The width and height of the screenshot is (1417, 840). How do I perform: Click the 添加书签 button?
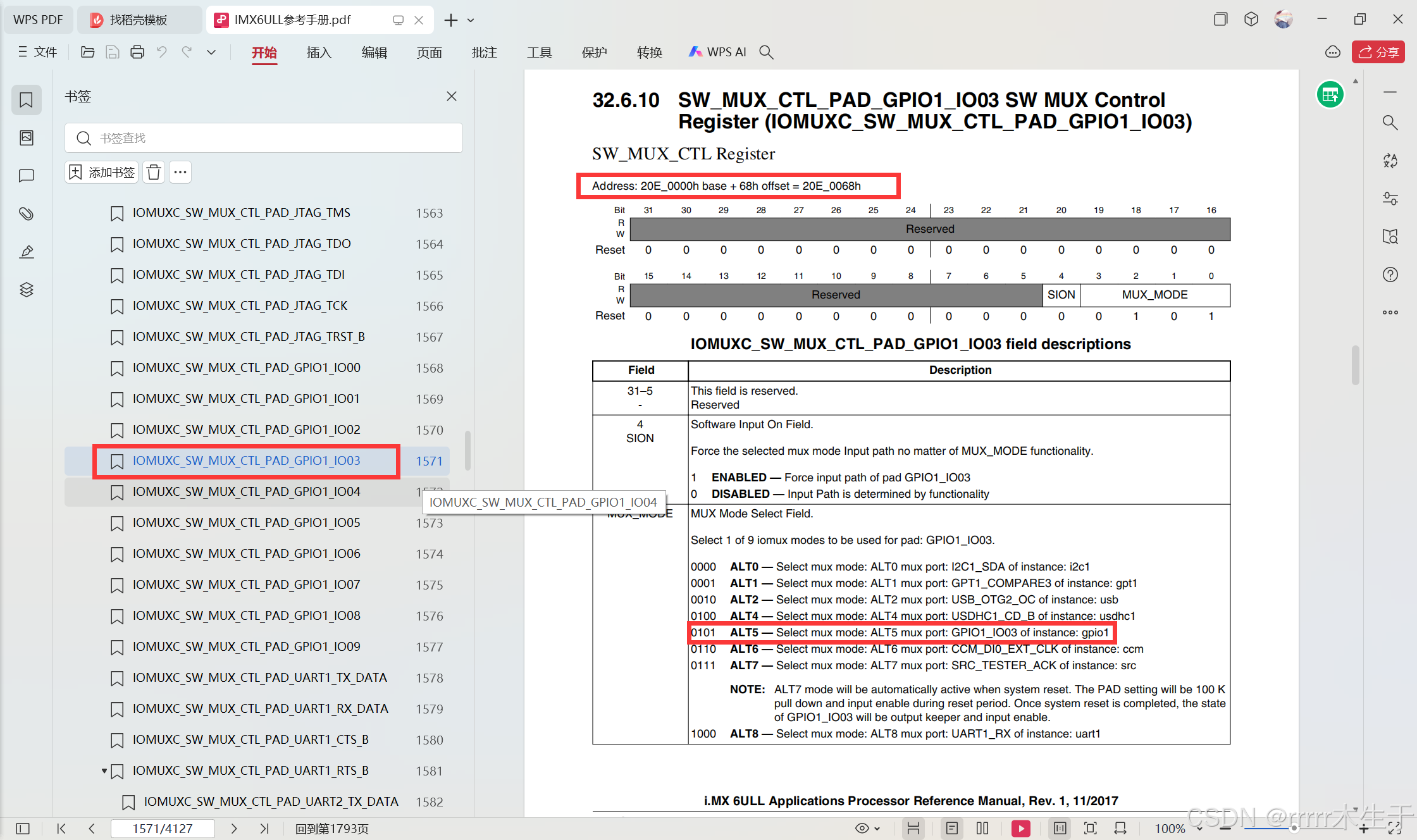click(102, 172)
